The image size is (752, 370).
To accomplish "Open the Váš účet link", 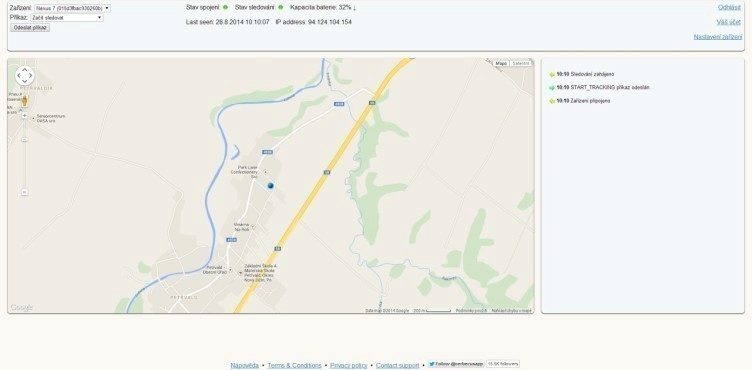I will point(729,22).
